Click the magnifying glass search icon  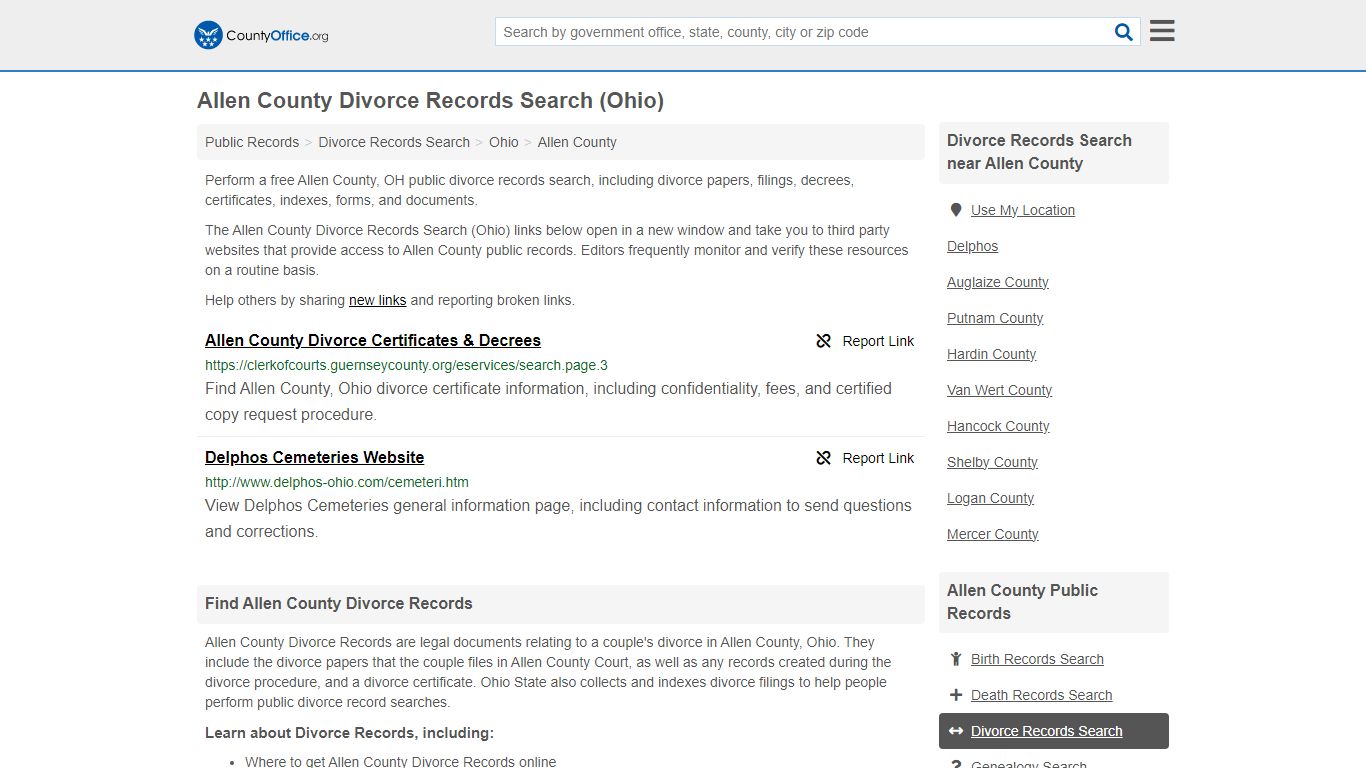1124,32
